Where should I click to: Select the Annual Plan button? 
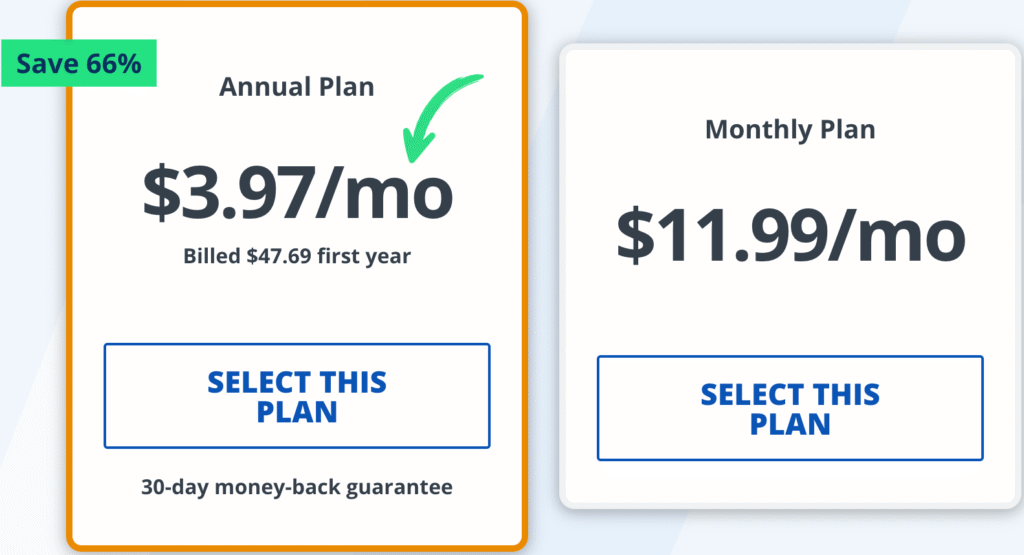point(297,396)
